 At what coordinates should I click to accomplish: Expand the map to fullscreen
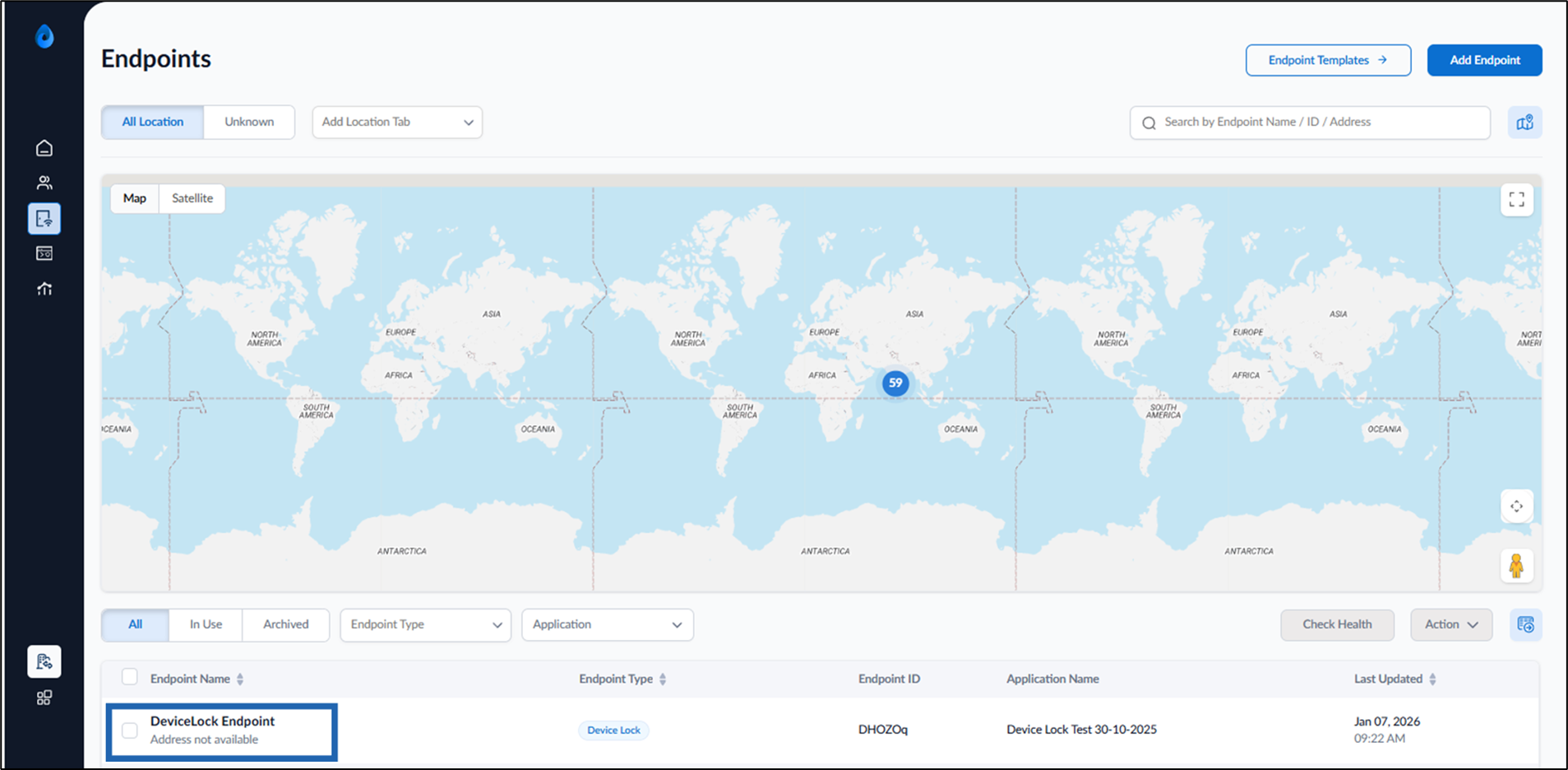tap(1516, 200)
